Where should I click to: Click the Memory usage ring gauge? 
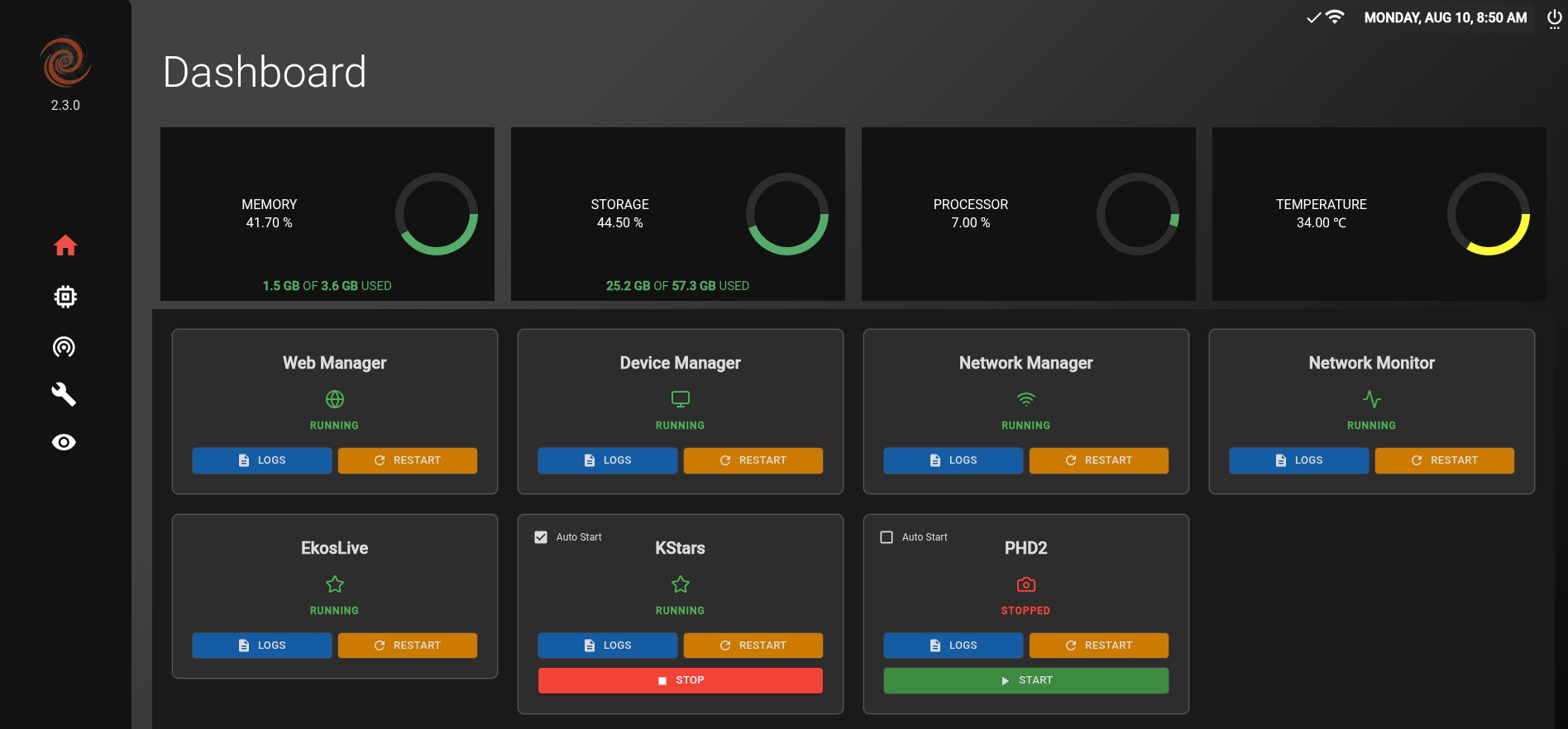[x=437, y=214]
